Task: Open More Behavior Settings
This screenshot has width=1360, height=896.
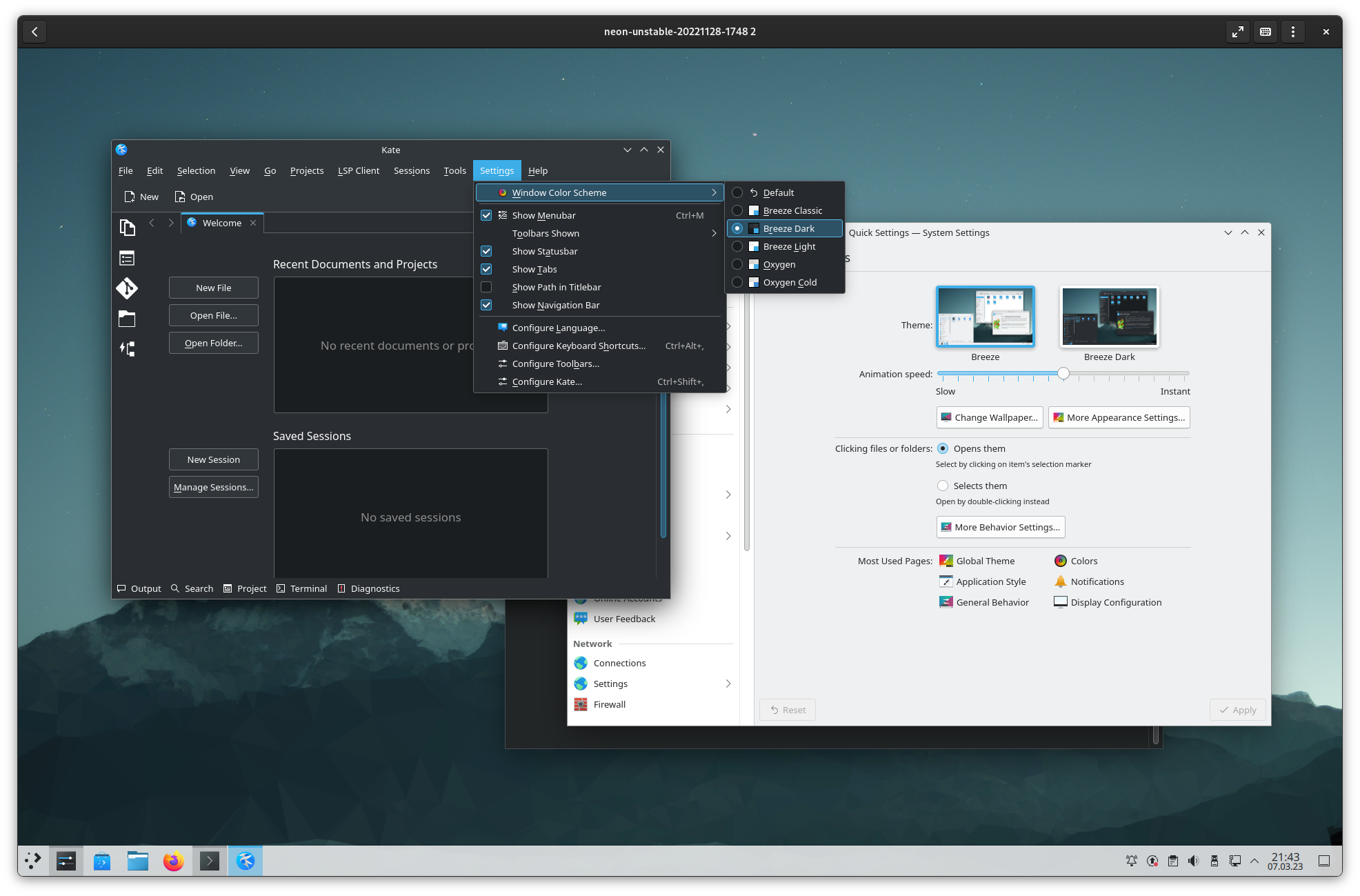Action: click(x=1001, y=527)
